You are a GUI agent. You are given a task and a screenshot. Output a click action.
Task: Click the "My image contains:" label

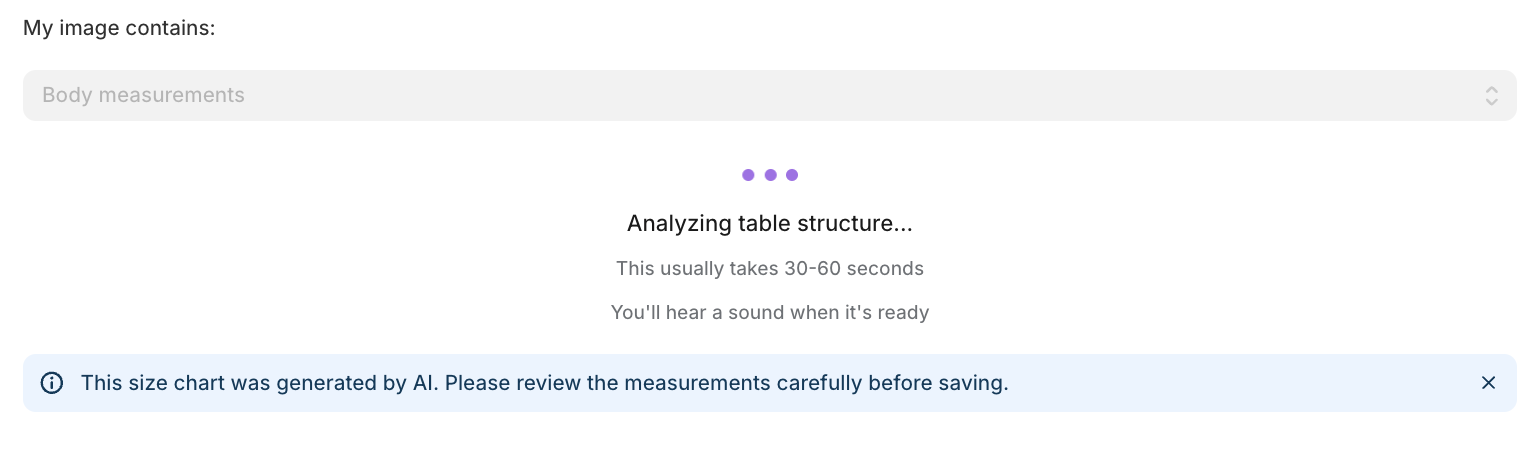click(119, 28)
